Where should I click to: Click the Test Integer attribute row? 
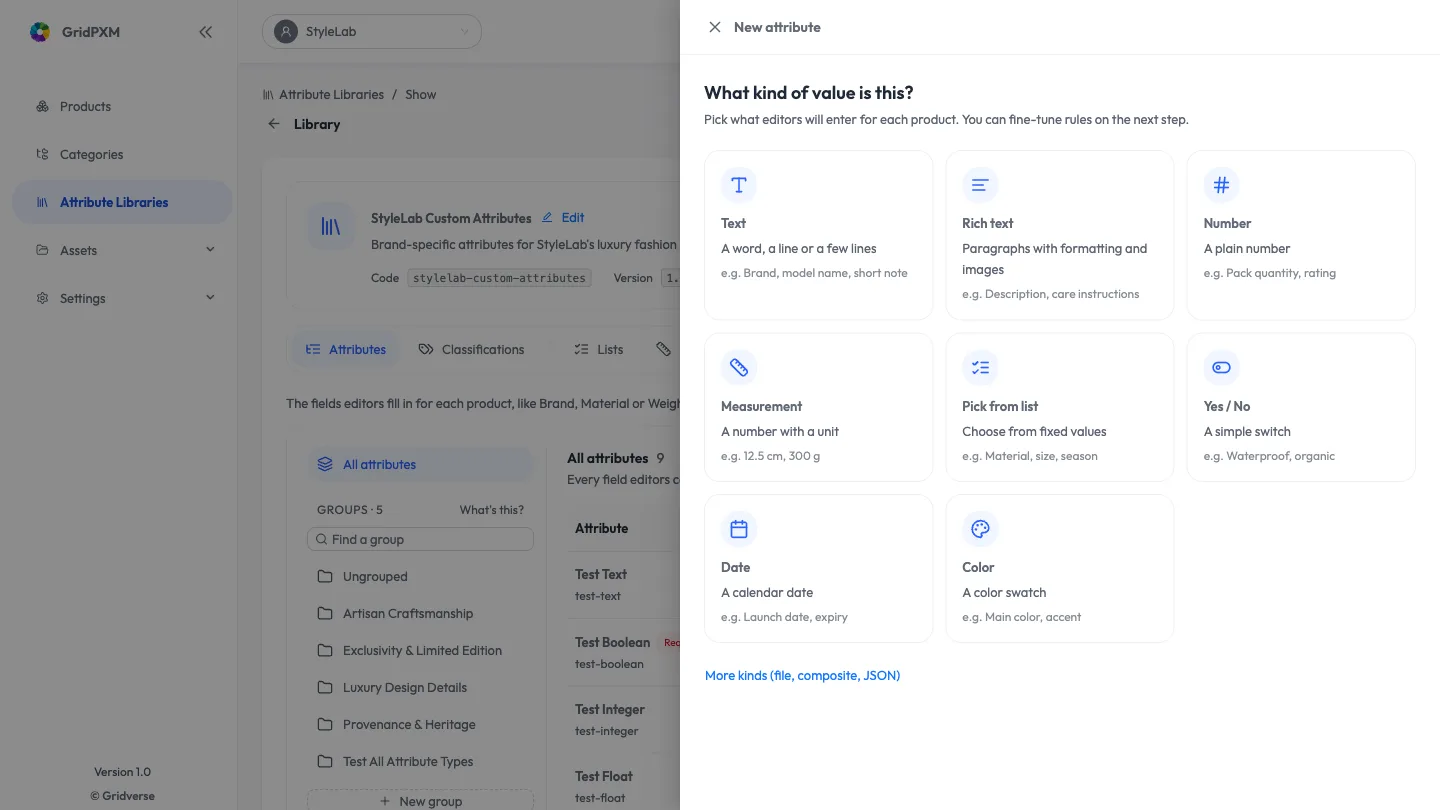coord(623,720)
